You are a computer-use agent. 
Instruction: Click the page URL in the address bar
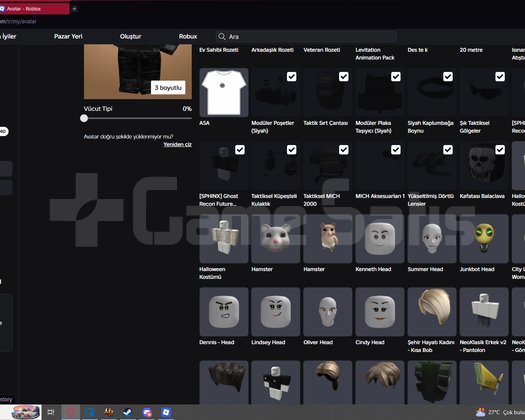(x=18, y=21)
